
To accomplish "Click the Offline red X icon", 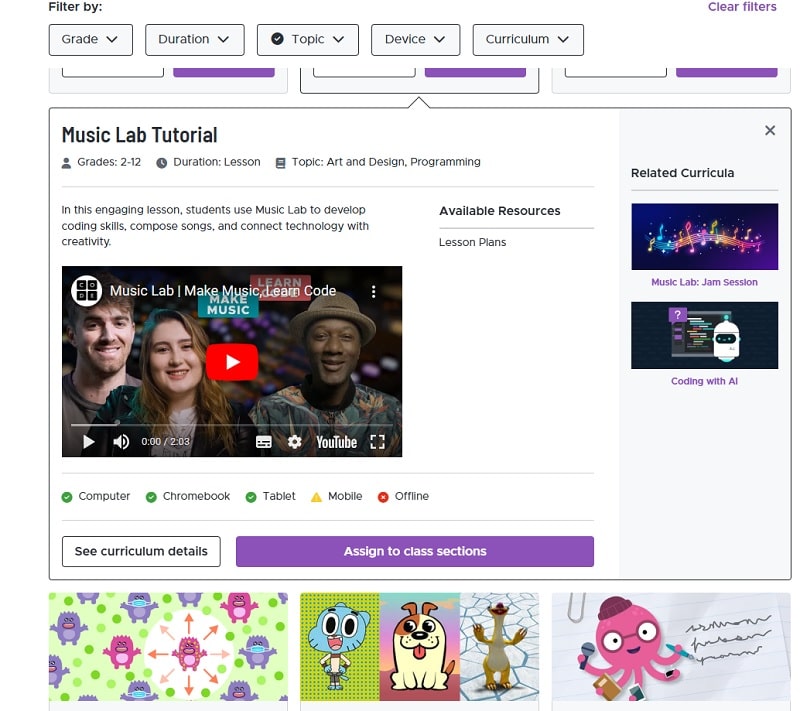I will 383,497.
